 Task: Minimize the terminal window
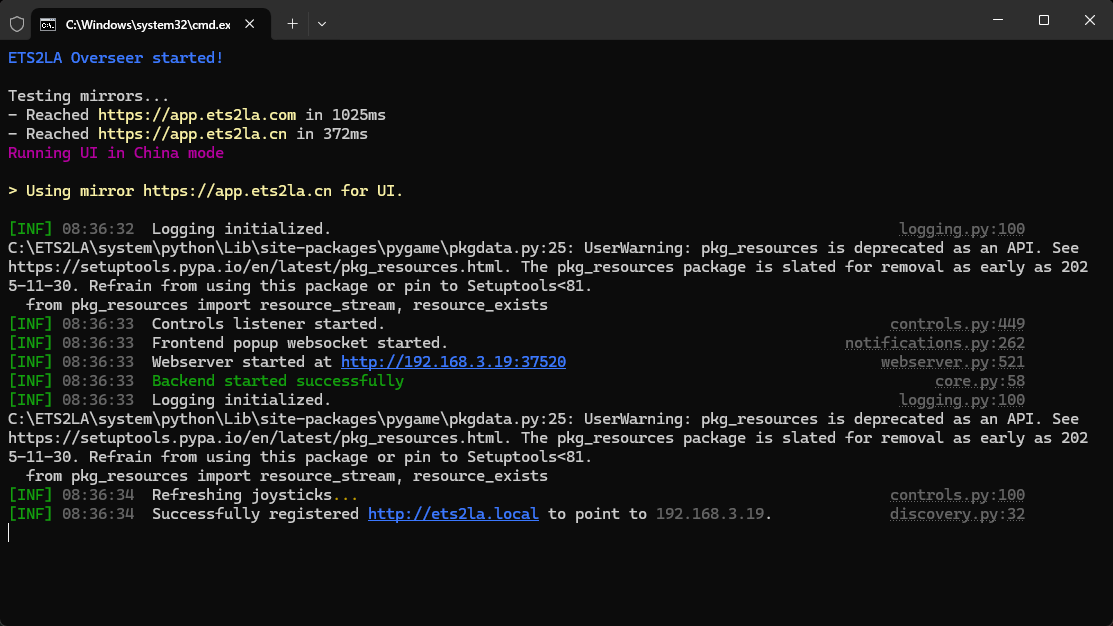(x=997, y=21)
